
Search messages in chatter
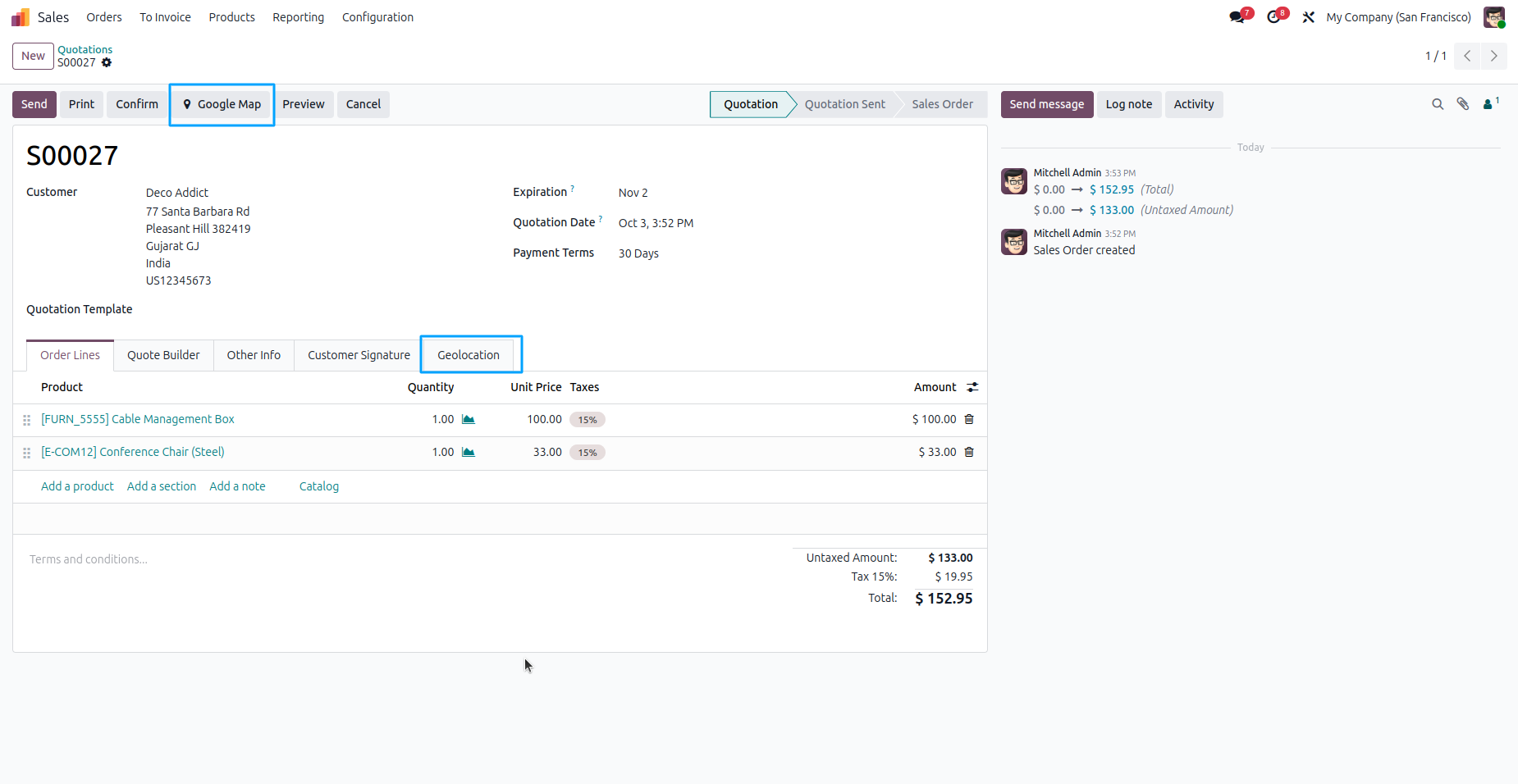pos(1438,104)
